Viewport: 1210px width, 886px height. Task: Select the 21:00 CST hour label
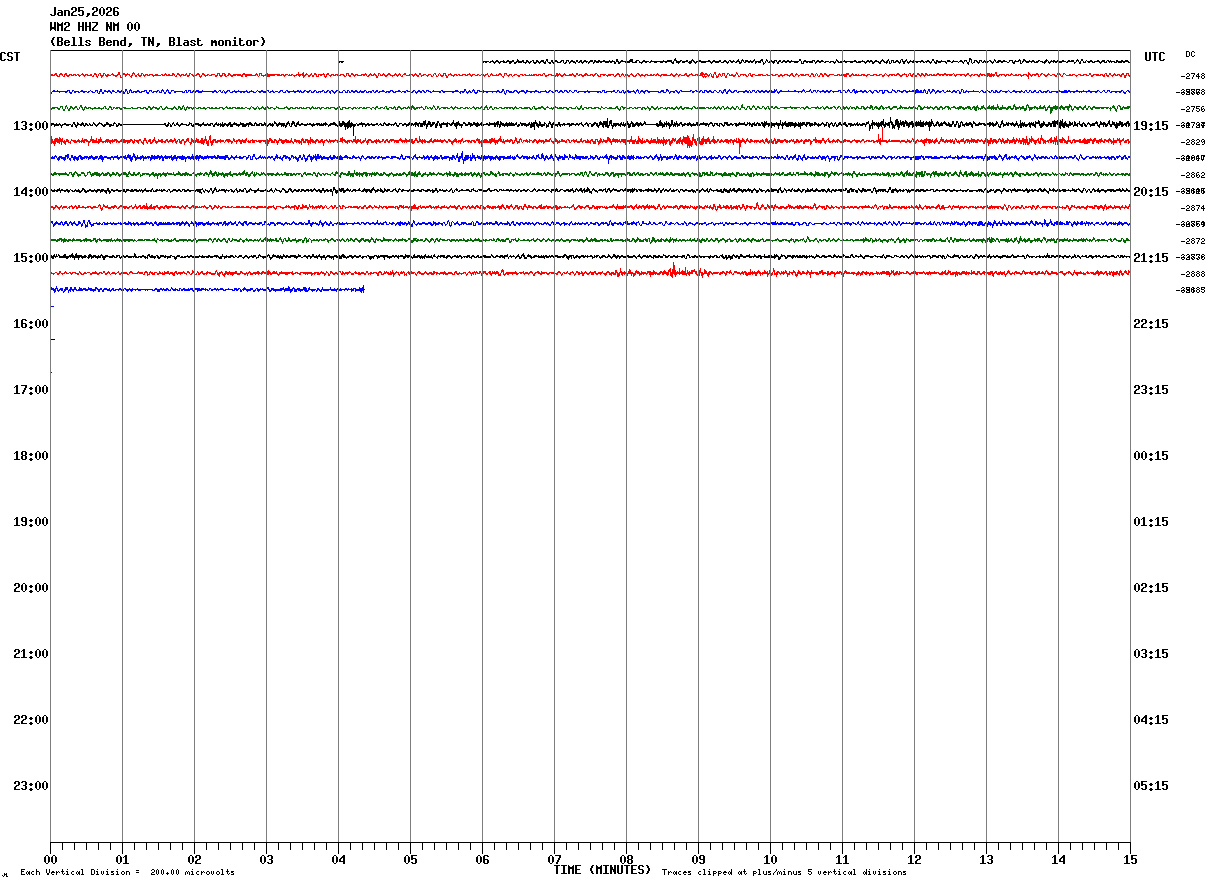31,654
